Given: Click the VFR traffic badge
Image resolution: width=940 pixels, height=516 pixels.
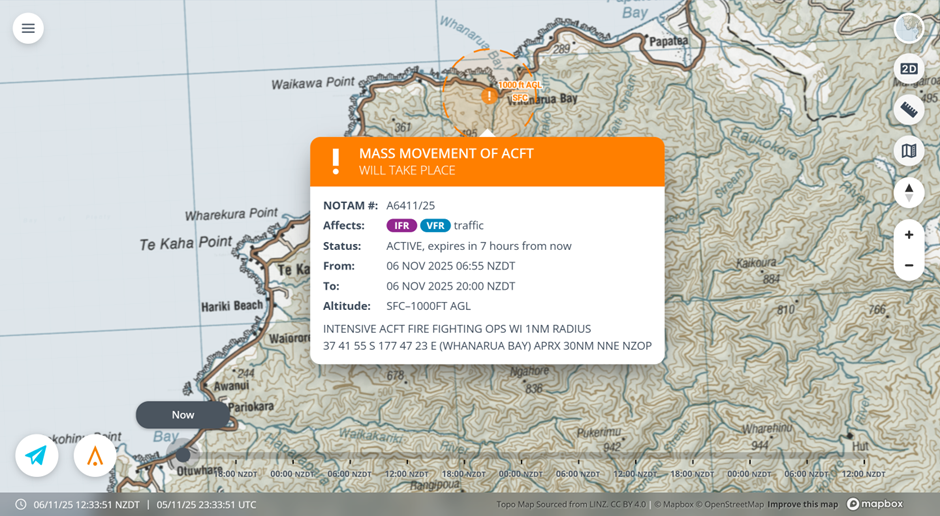Looking at the screenshot, I should coord(435,225).
